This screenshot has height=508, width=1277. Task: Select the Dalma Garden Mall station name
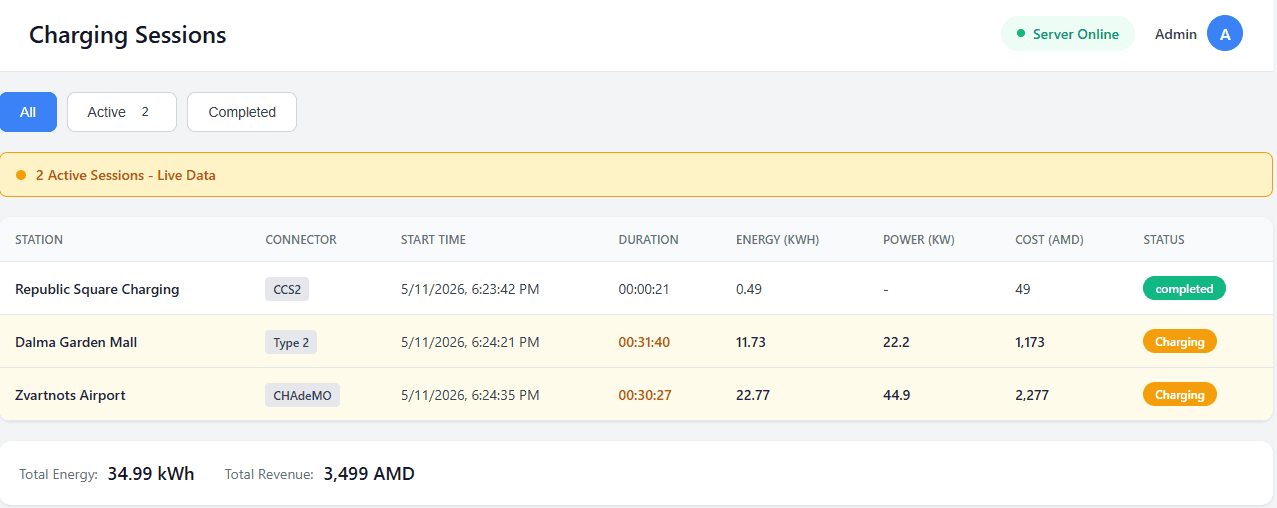pos(76,342)
